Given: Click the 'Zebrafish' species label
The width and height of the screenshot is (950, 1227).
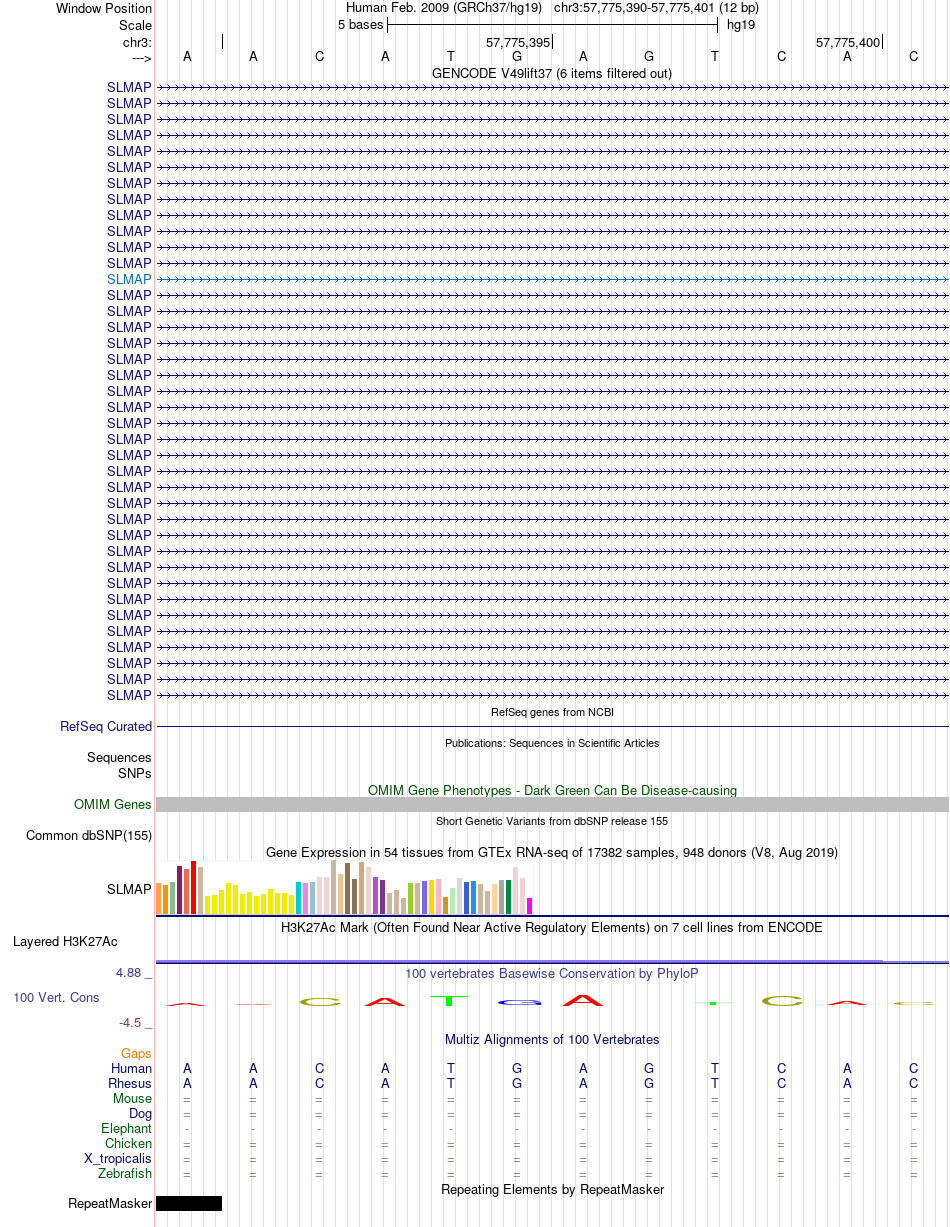Looking at the screenshot, I should (126, 1174).
